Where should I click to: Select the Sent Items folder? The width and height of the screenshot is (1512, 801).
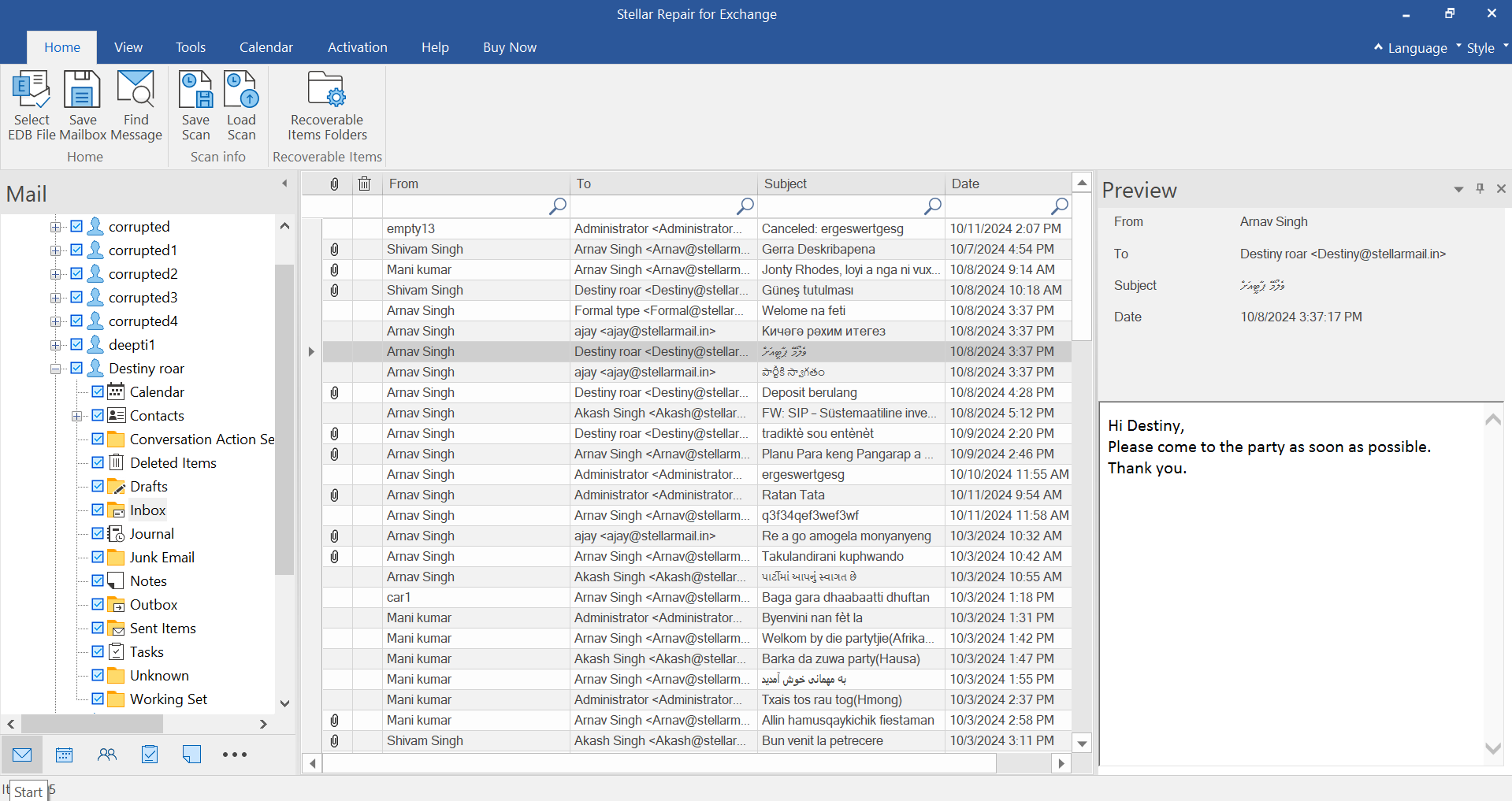(162, 628)
